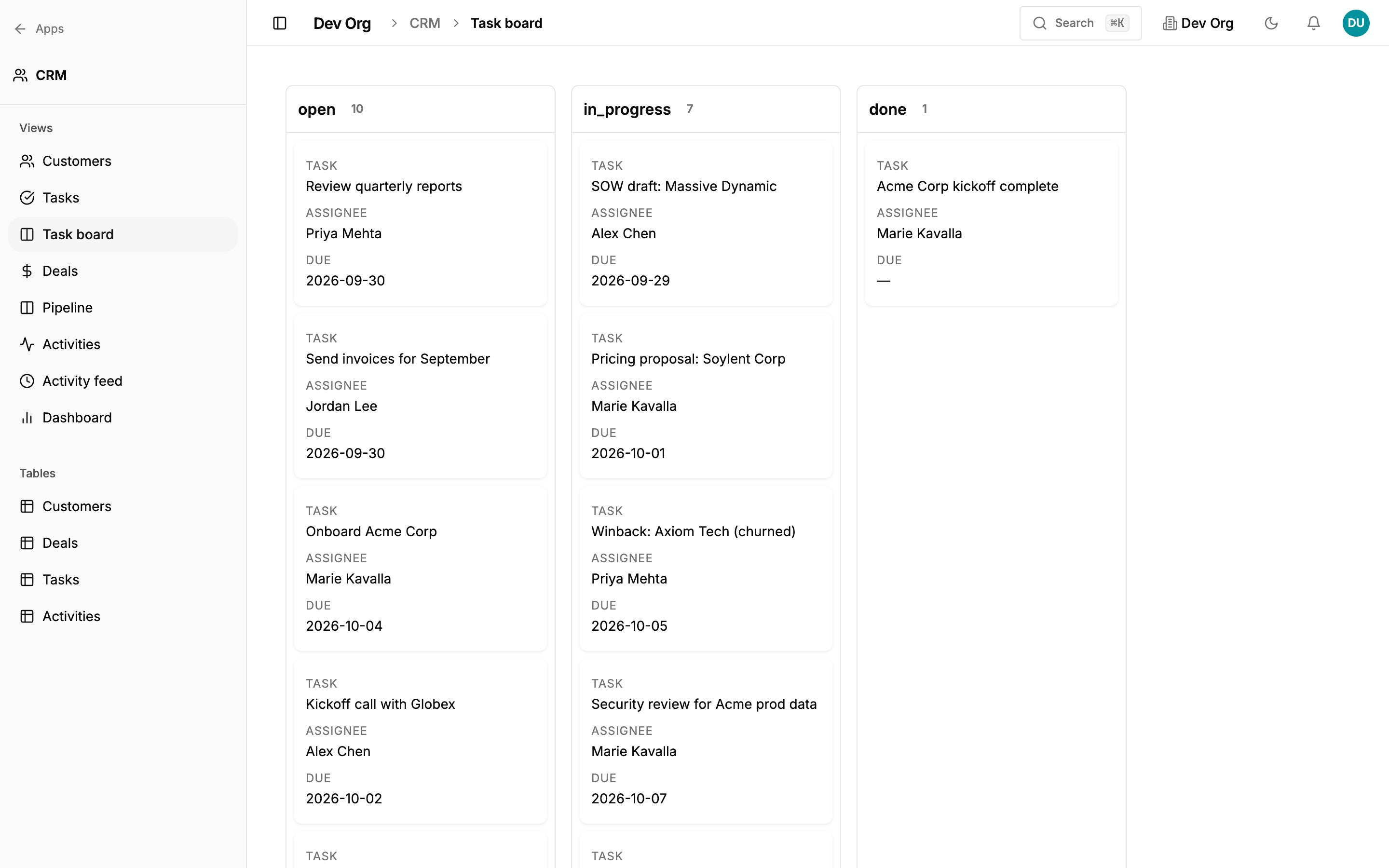Open the Deals table
The height and width of the screenshot is (868, 1389).
click(x=123, y=543)
